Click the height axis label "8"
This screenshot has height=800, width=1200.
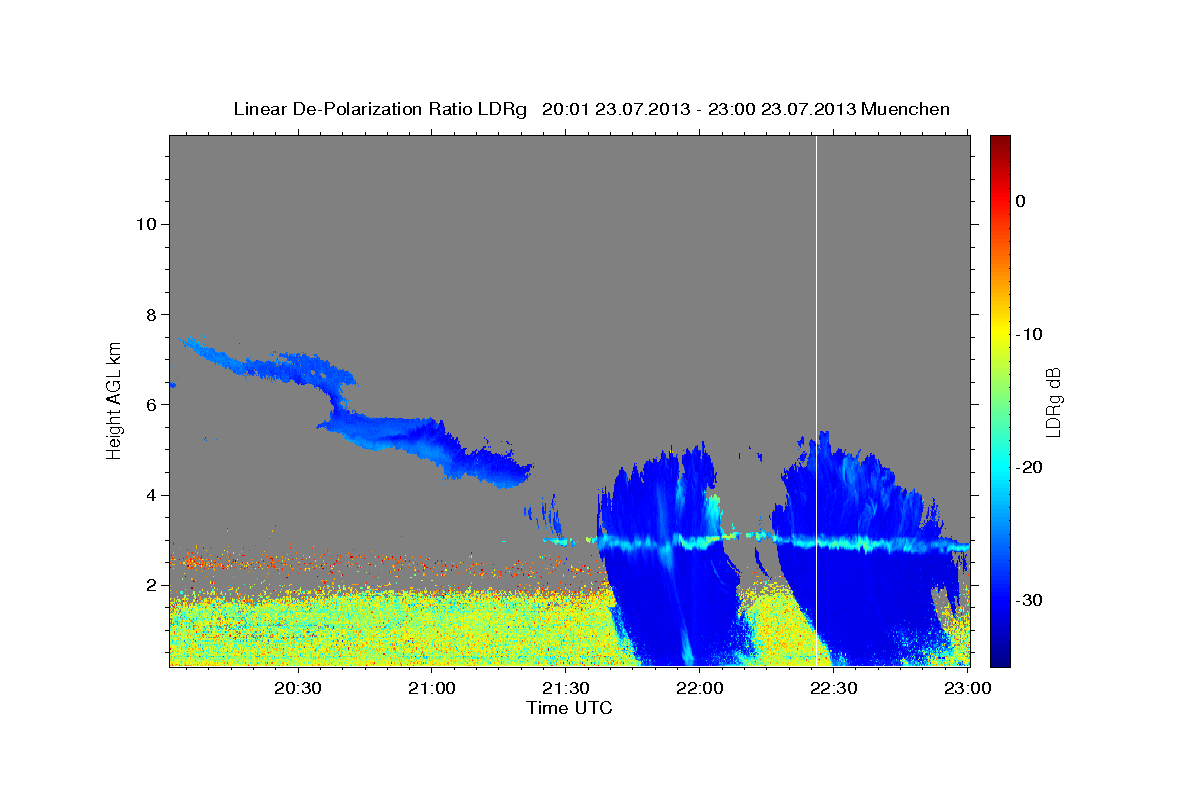[x=150, y=314]
